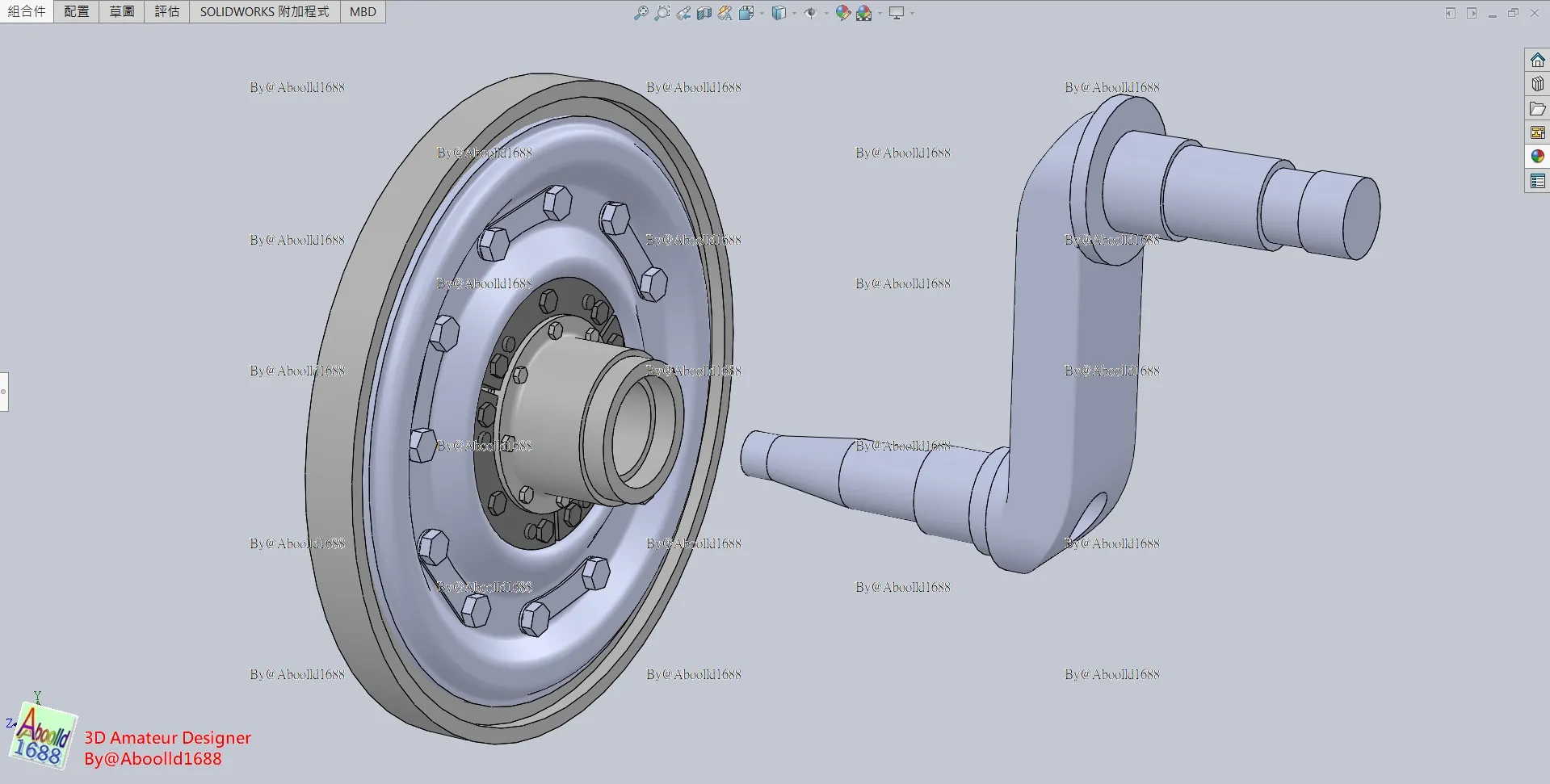Open the Custom Properties task pane
Image resolution: width=1550 pixels, height=784 pixels.
point(1538,181)
